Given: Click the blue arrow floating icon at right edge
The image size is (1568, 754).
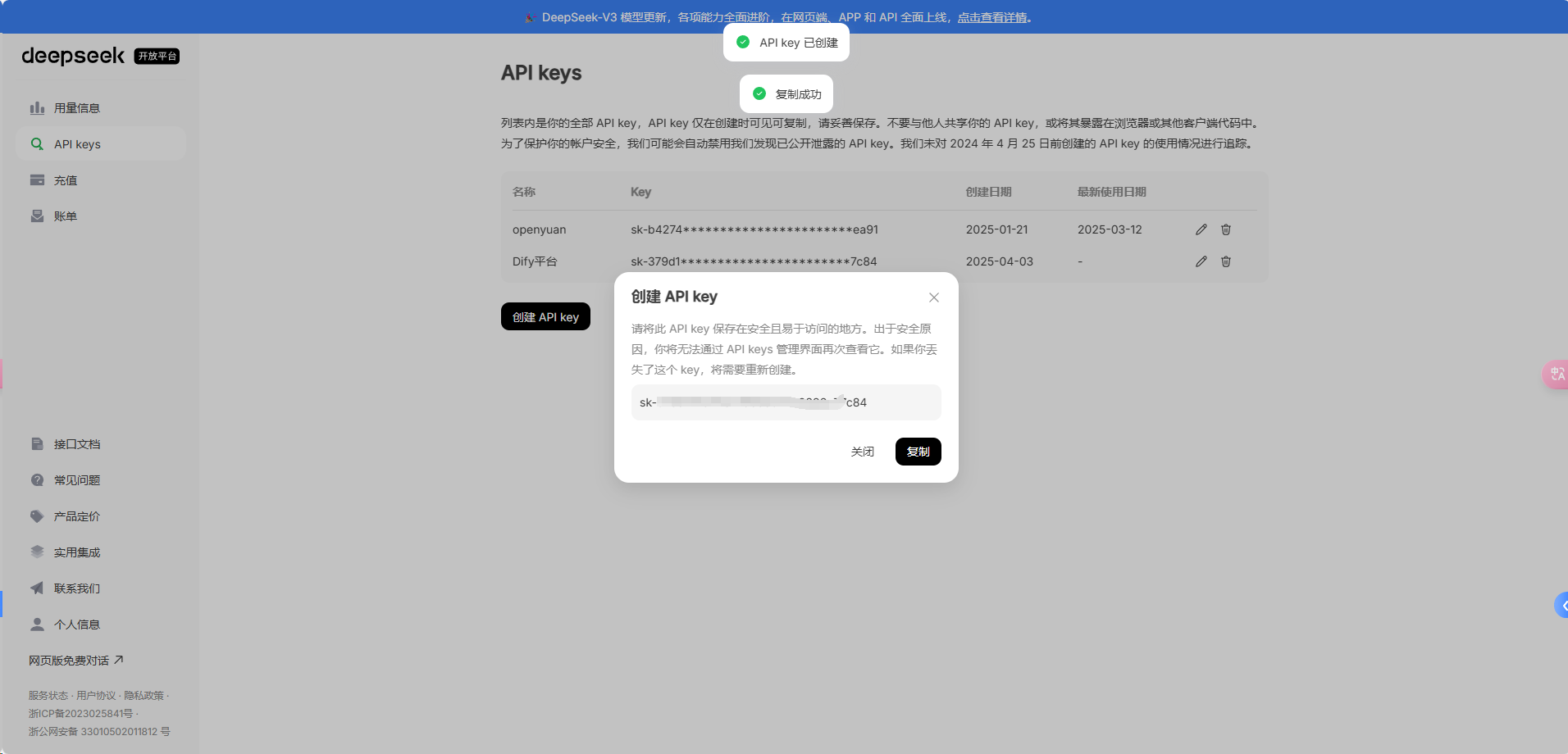Looking at the screenshot, I should click(x=1561, y=606).
